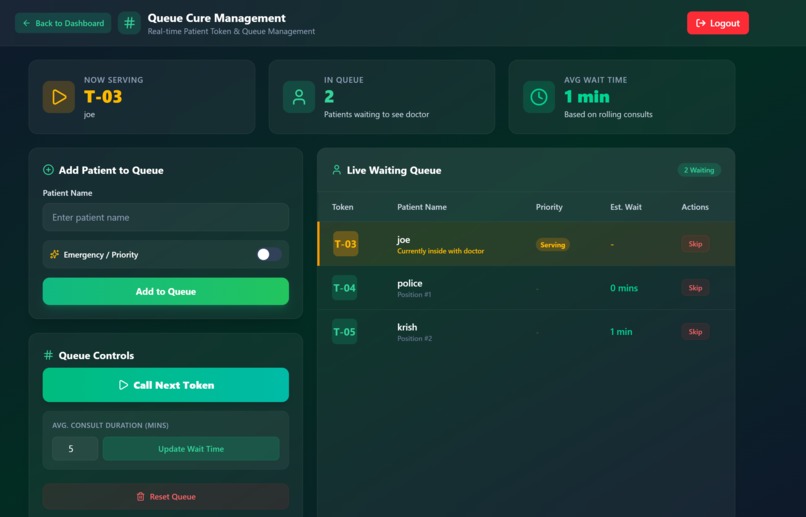The image size is (806, 517).
Task: Click the person icon beside Live Waiting Queue
Action: 337,170
